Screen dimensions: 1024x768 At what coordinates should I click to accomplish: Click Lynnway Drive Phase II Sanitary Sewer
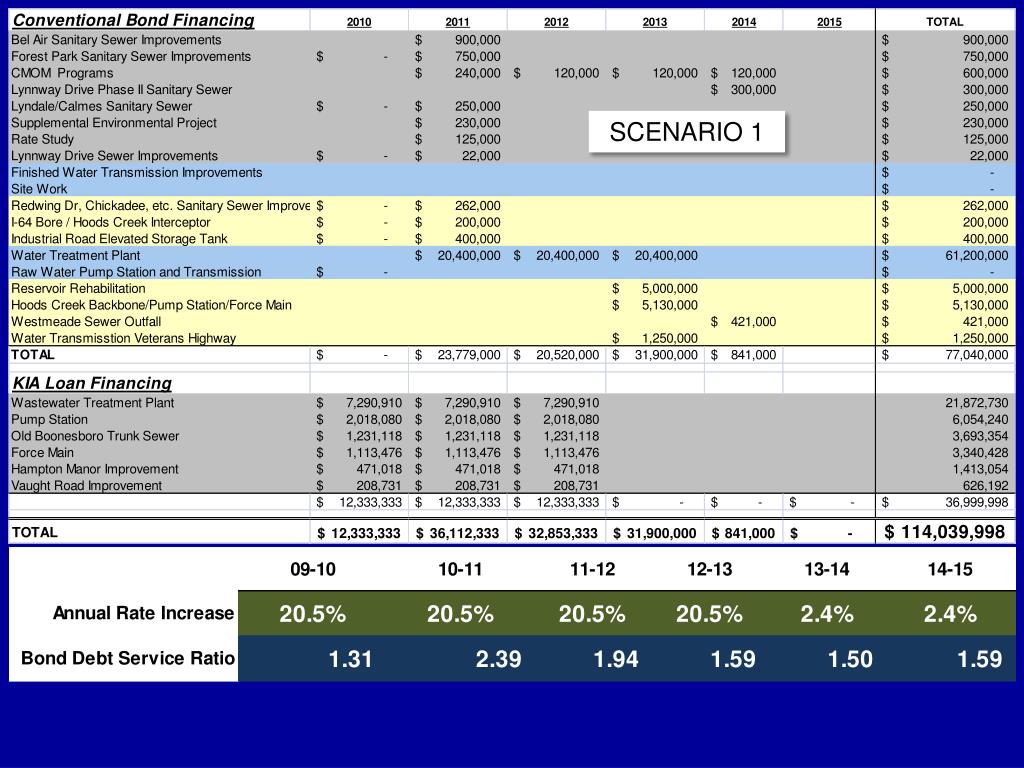coord(121,89)
